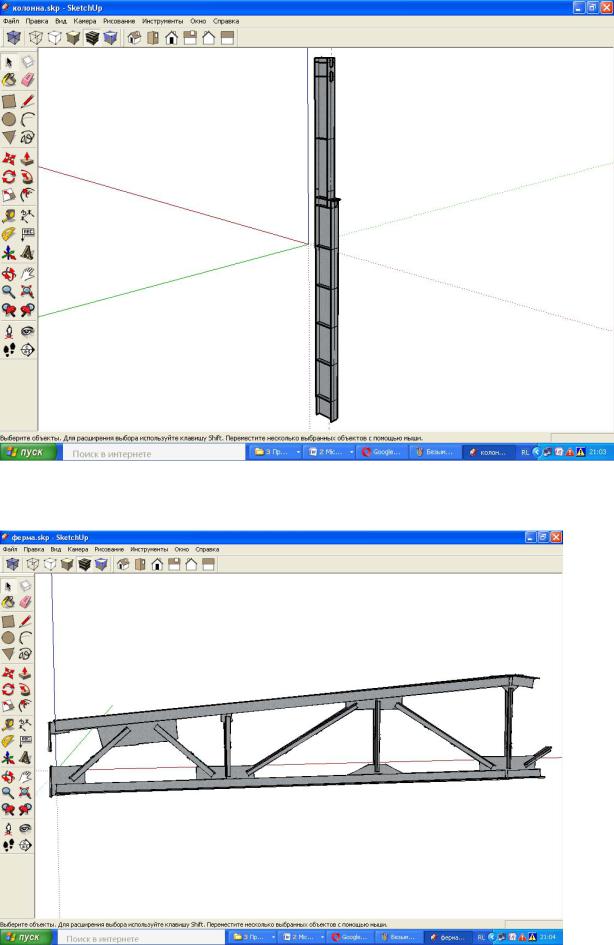
Task: Select the red pencil Line tool in колонна.skp window
Action: tap(27, 101)
